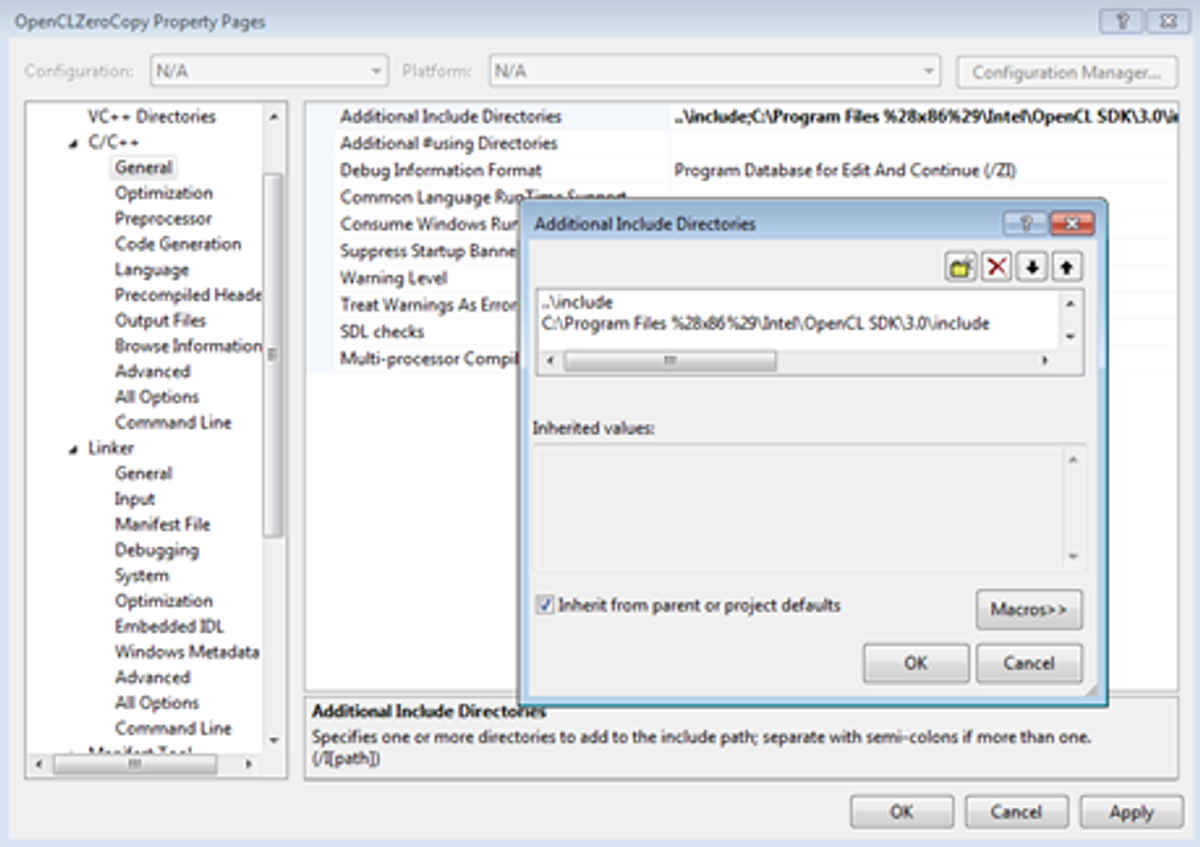Move the selected include path down

click(1031, 266)
